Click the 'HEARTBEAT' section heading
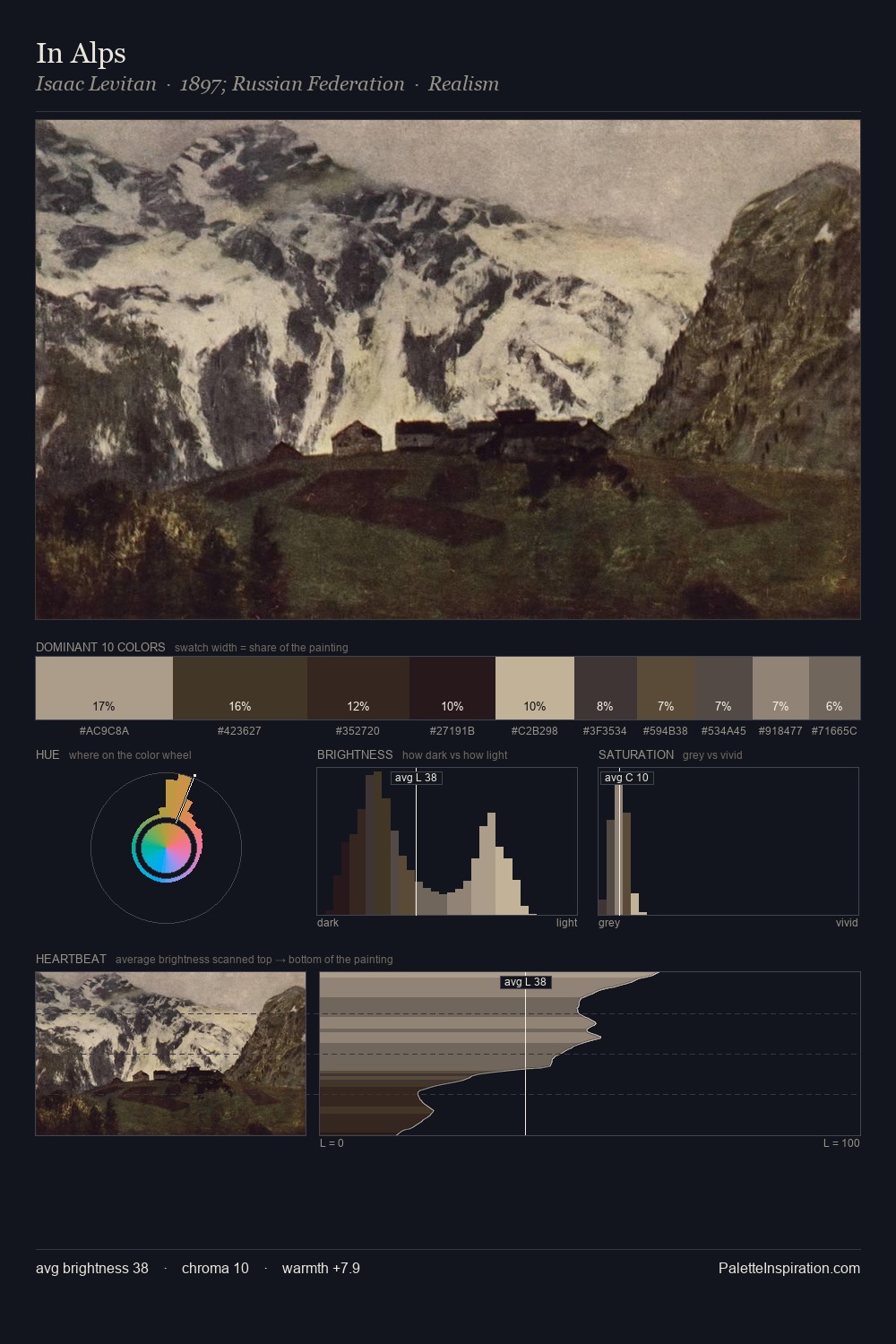Viewport: 896px width, 1344px height. 71,959
